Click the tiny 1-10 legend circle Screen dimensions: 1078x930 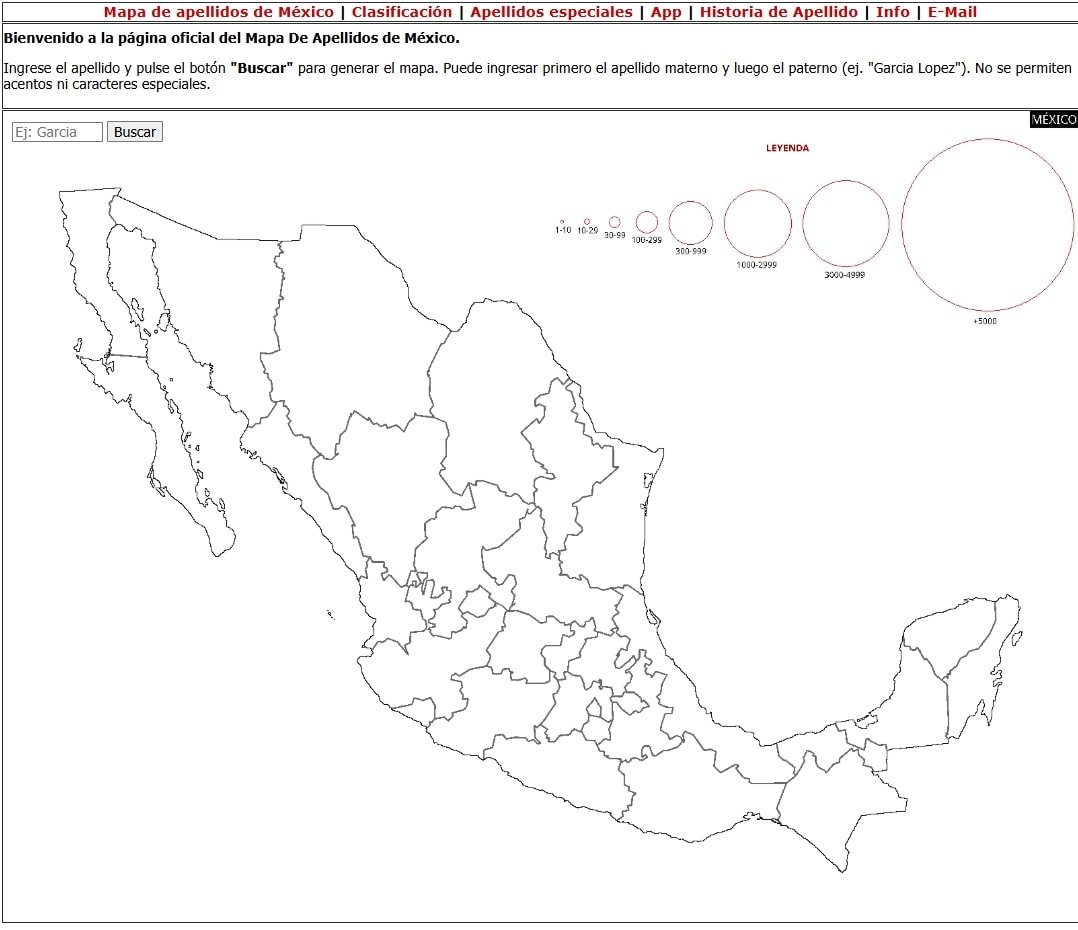562,222
